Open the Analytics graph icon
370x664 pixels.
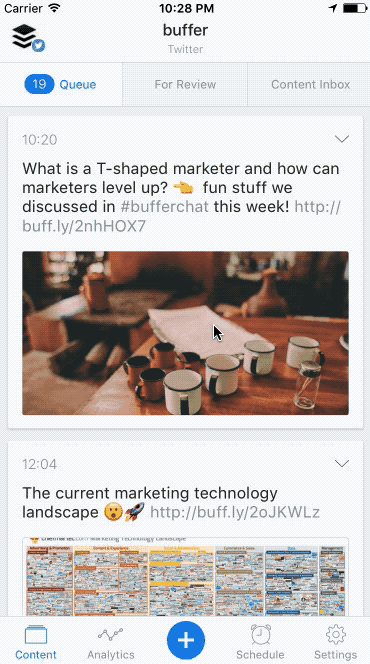[x=110, y=635]
